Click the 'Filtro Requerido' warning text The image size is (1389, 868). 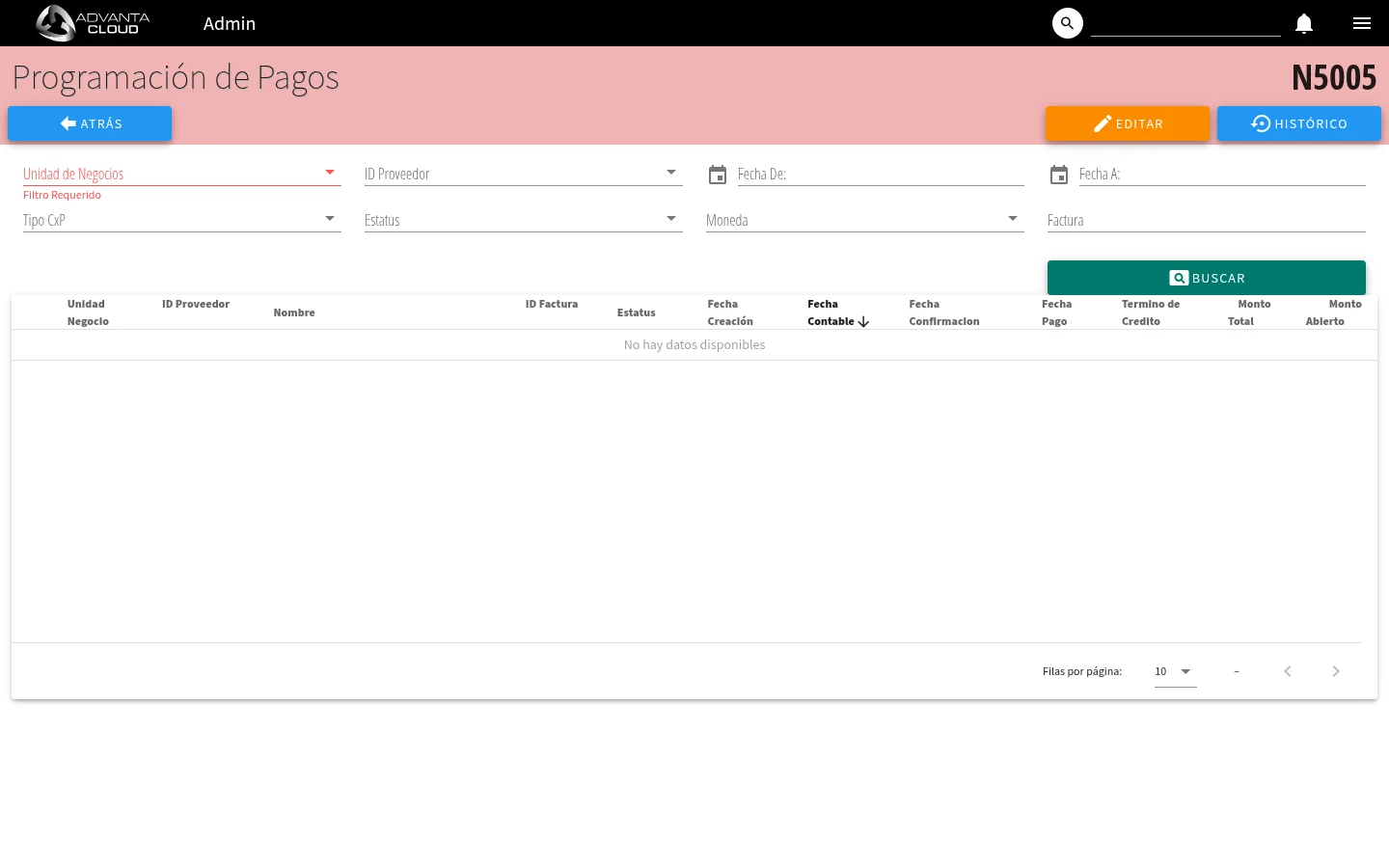click(x=62, y=195)
